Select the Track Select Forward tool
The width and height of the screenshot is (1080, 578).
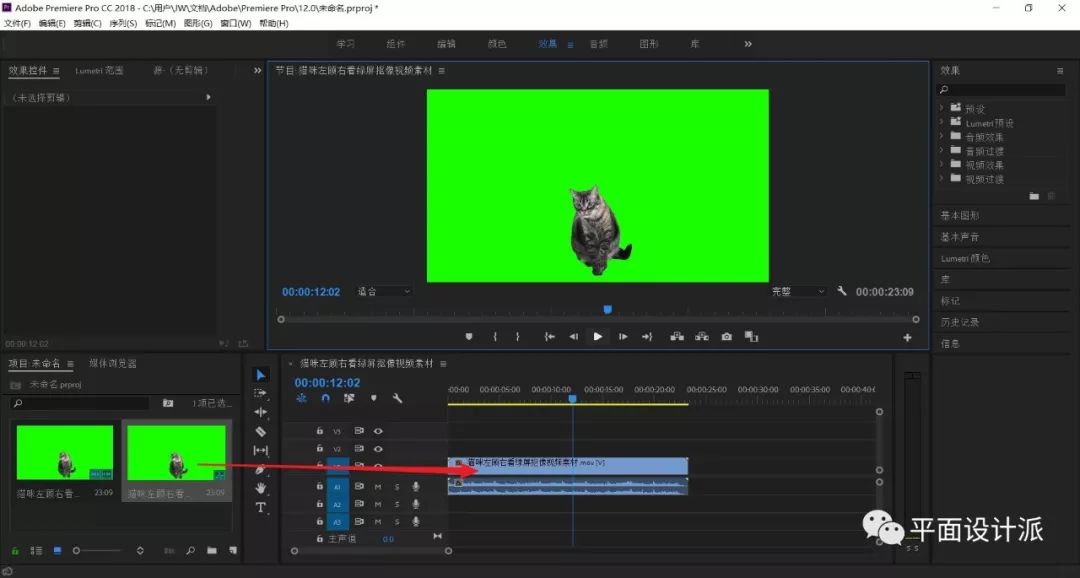click(x=261, y=393)
